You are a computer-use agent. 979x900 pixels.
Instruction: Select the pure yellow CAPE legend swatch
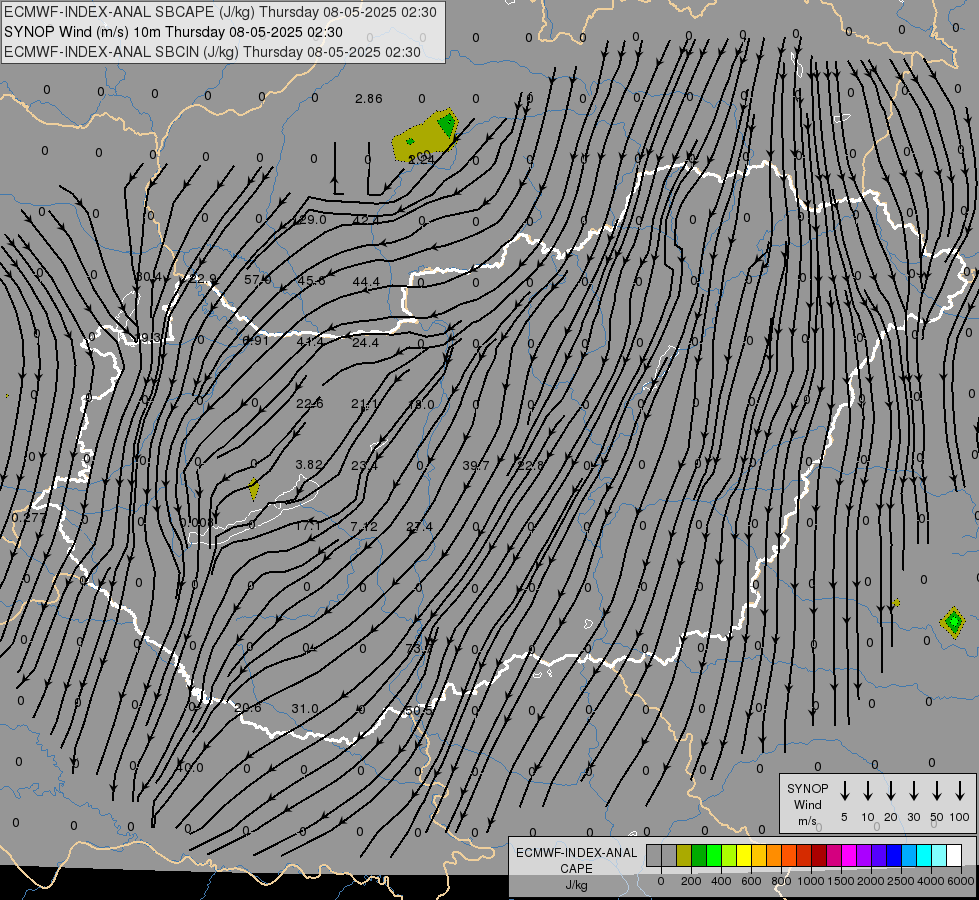[744, 855]
